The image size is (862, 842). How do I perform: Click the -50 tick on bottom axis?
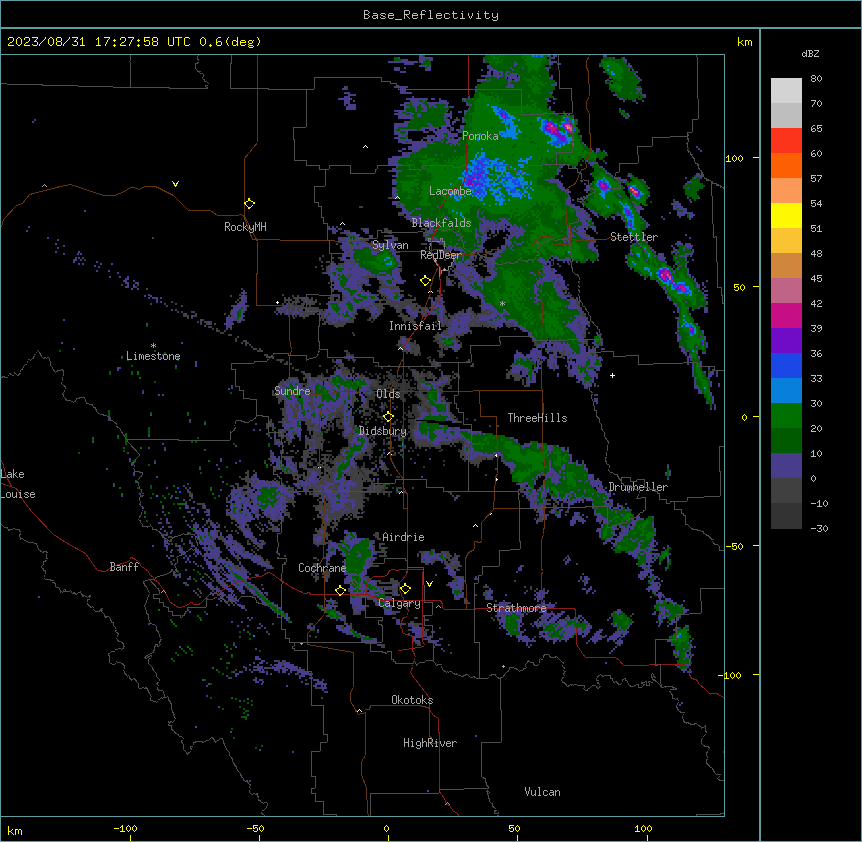click(x=255, y=828)
